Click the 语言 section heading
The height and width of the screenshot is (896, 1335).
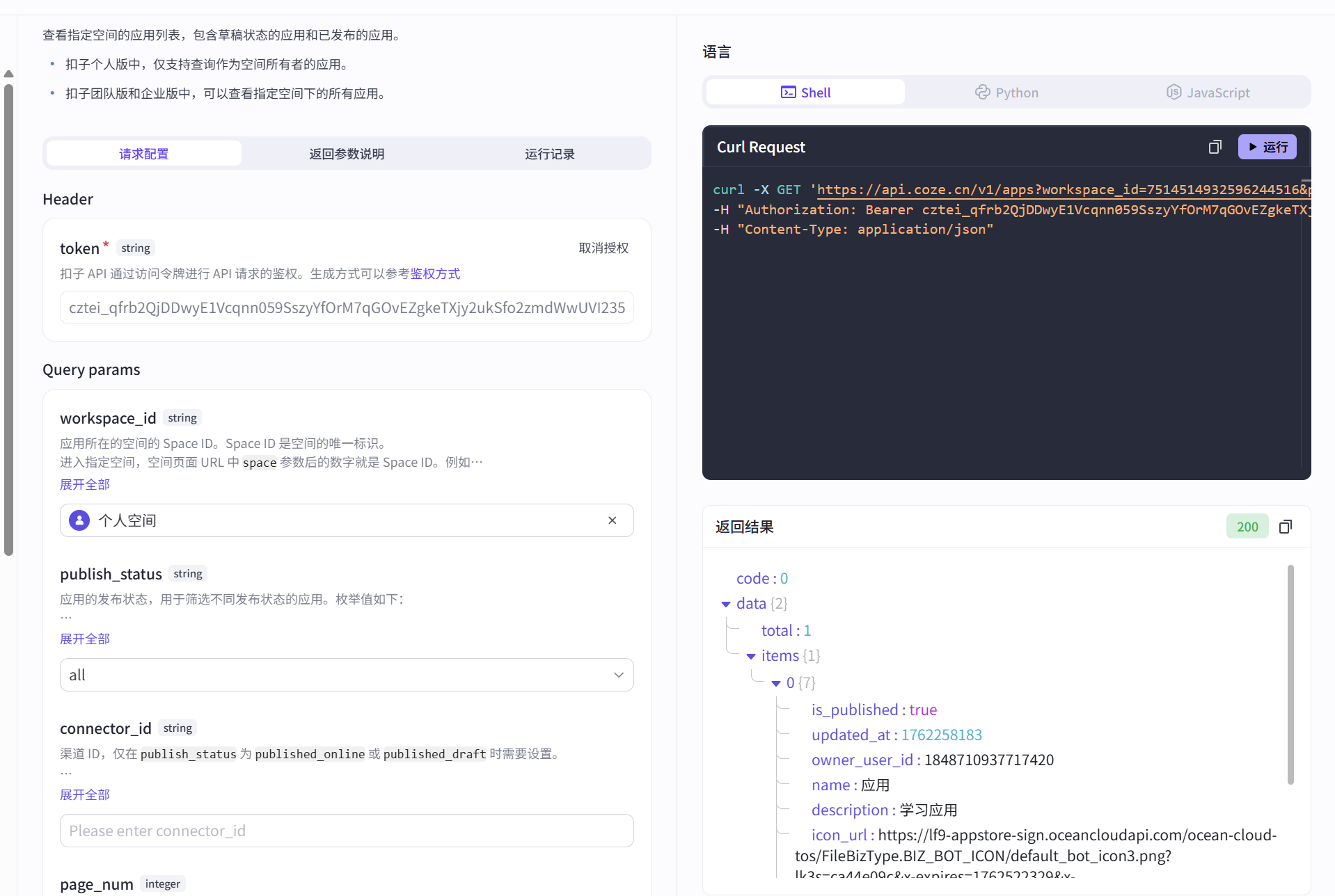pyautogui.click(x=717, y=52)
